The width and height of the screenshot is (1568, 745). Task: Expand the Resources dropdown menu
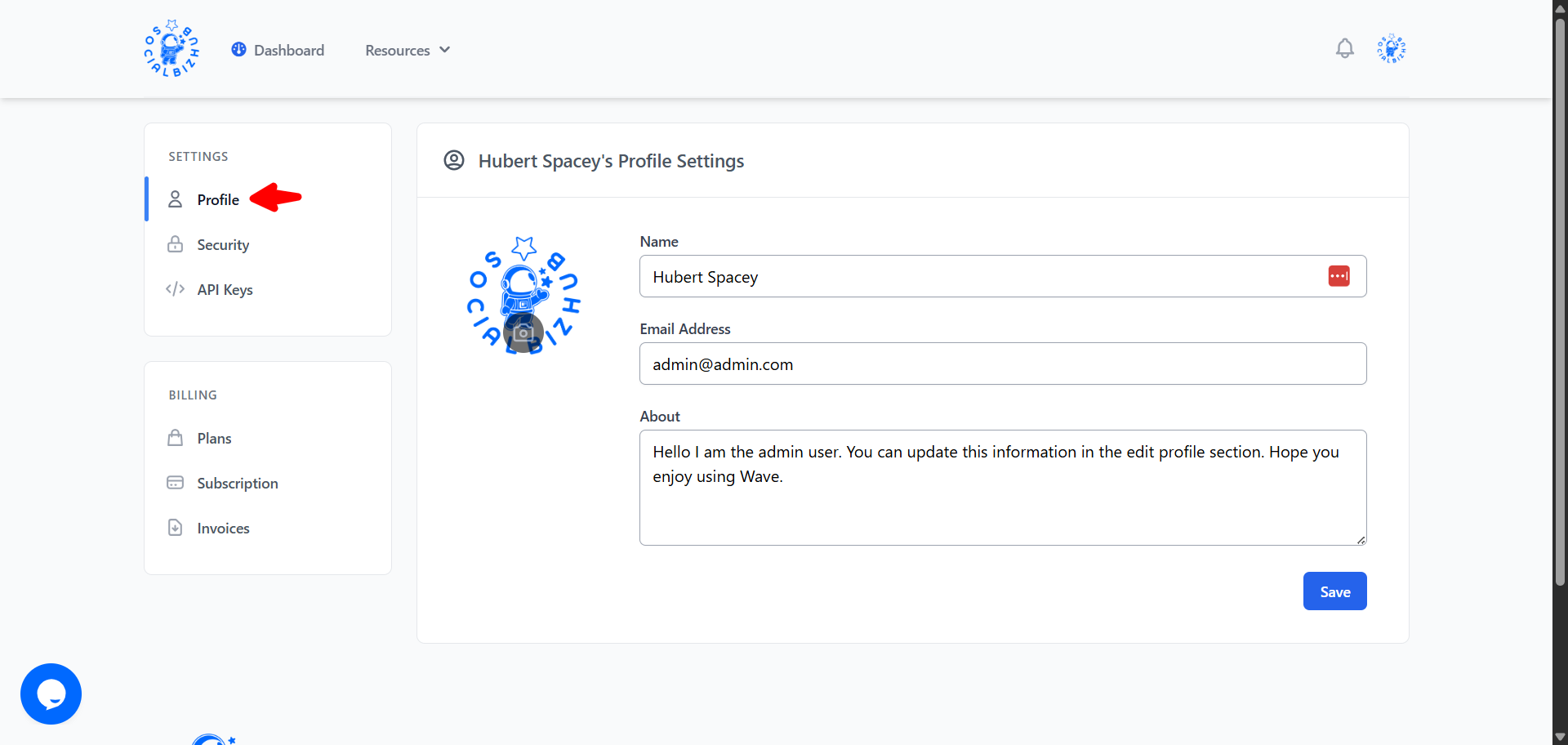pos(408,50)
